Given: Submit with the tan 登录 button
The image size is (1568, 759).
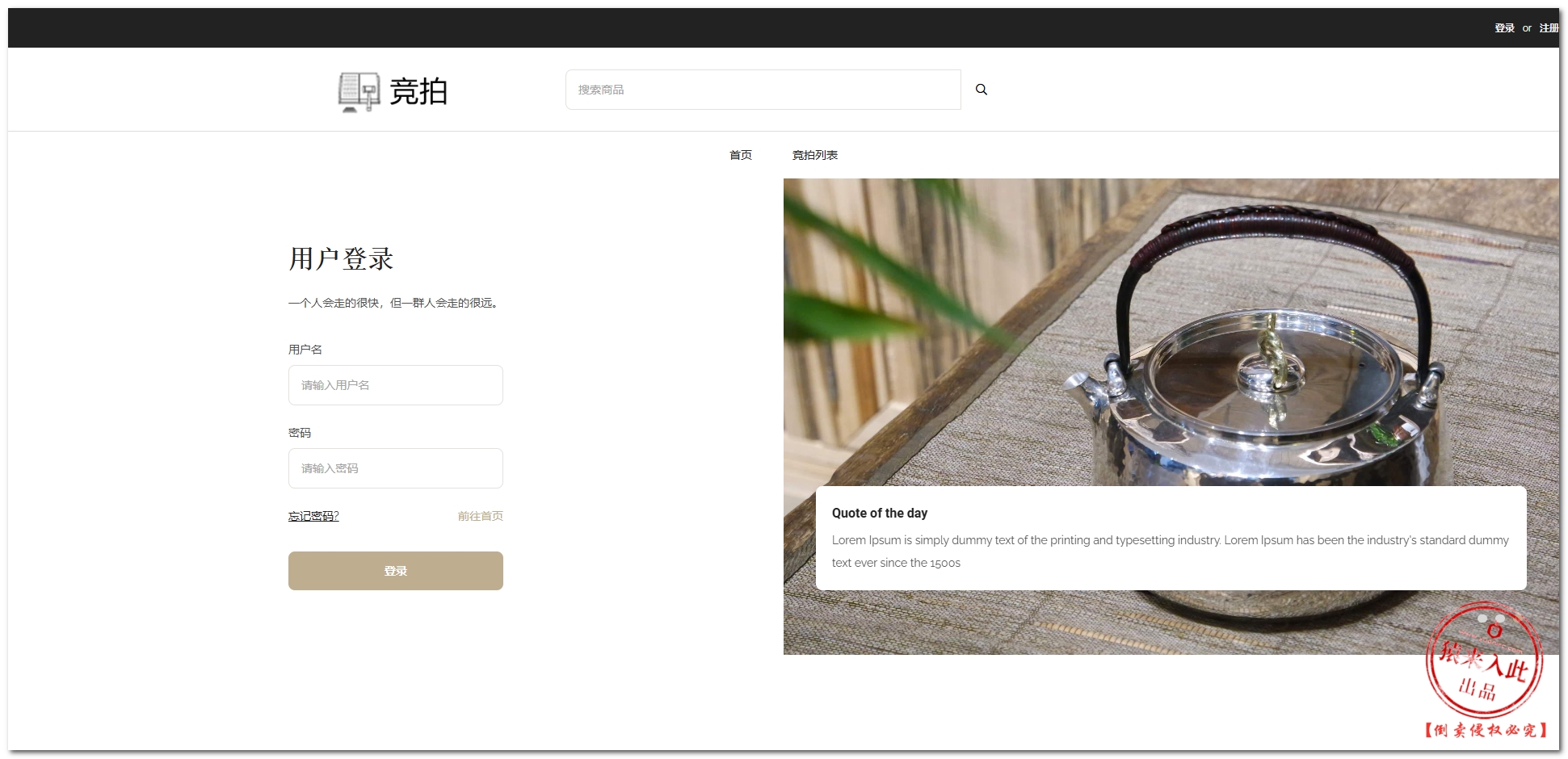Looking at the screenshot, I should 396,571.
